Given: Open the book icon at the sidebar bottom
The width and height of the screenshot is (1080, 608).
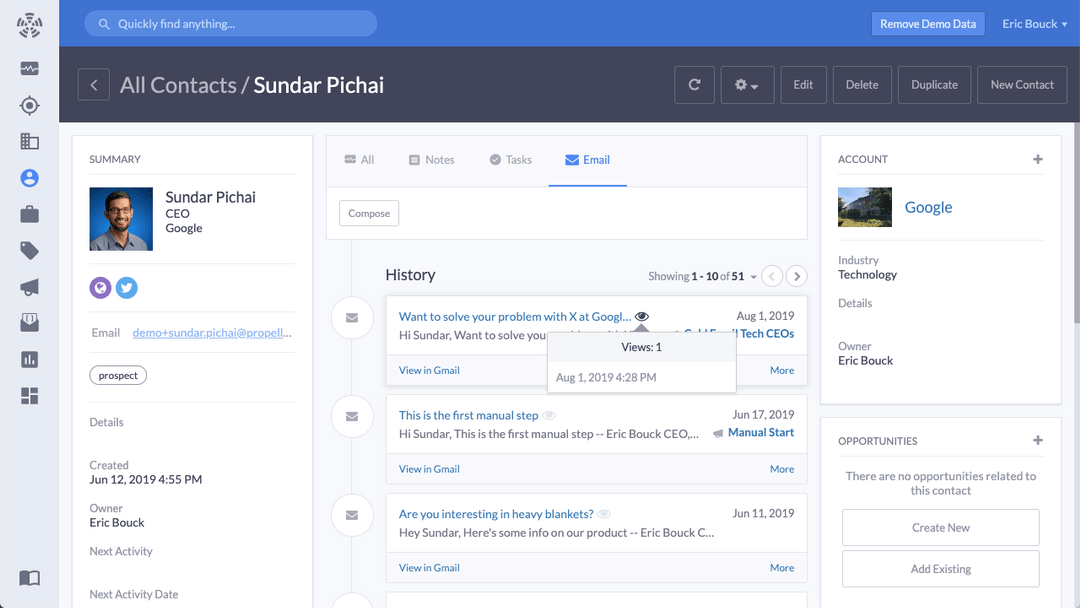Looking at the screenshot, I should [x=29, y=578].
